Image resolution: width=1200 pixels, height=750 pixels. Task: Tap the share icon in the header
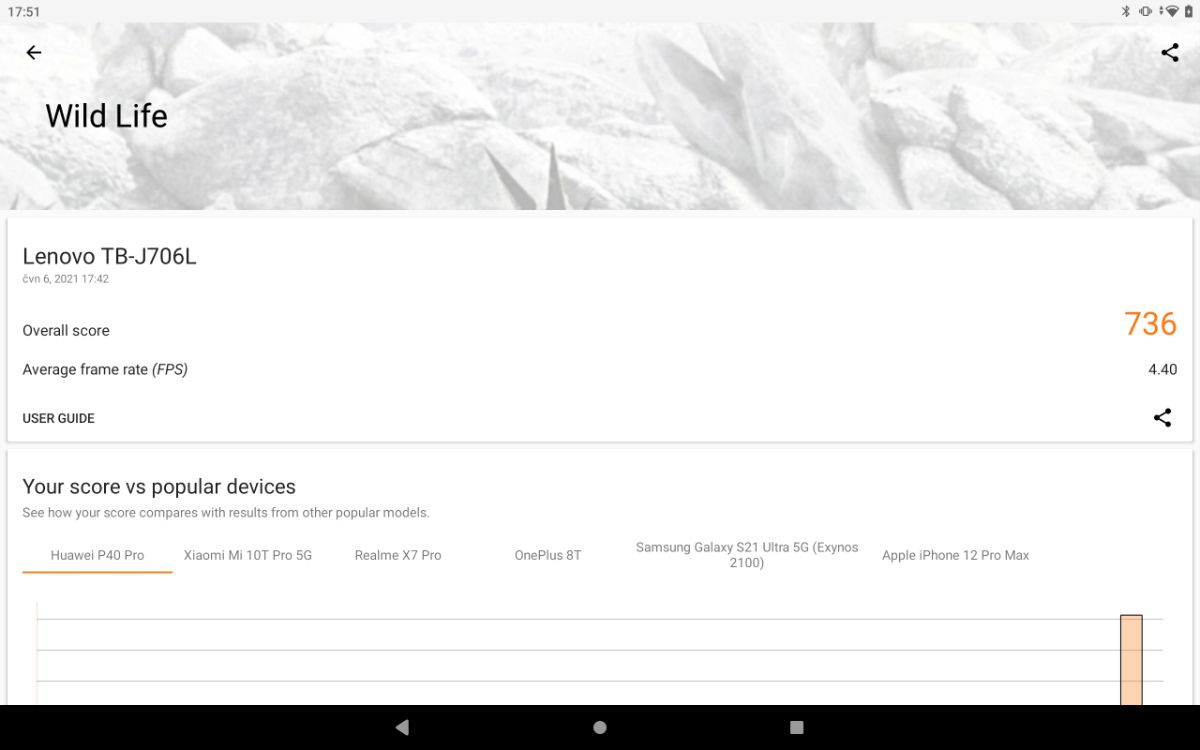pyautogui.click(x=1169, y=53)
